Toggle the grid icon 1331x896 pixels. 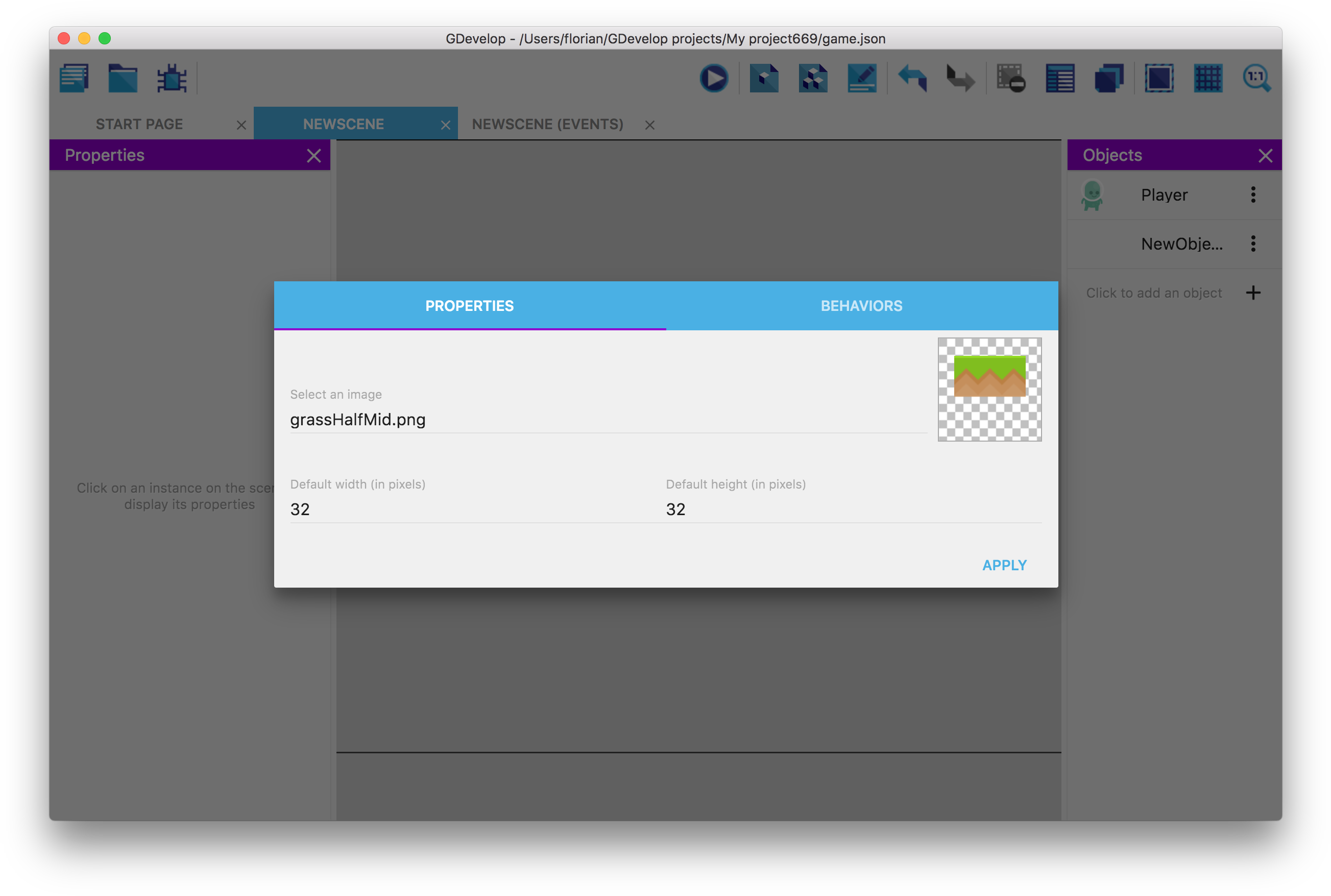(1208, 78)
